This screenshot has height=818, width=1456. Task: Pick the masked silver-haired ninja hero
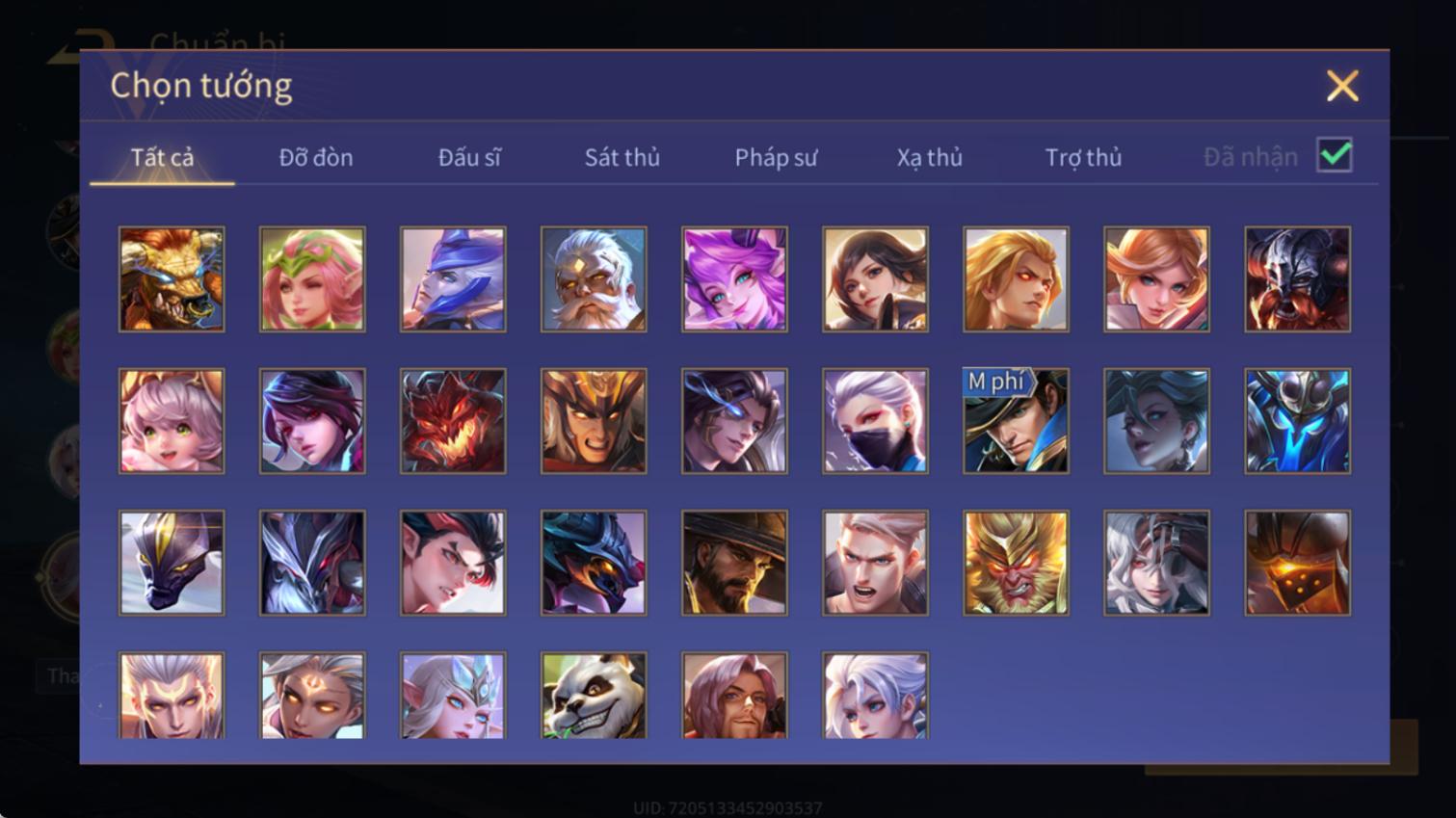pyautogui.click(x=875, y=421)
